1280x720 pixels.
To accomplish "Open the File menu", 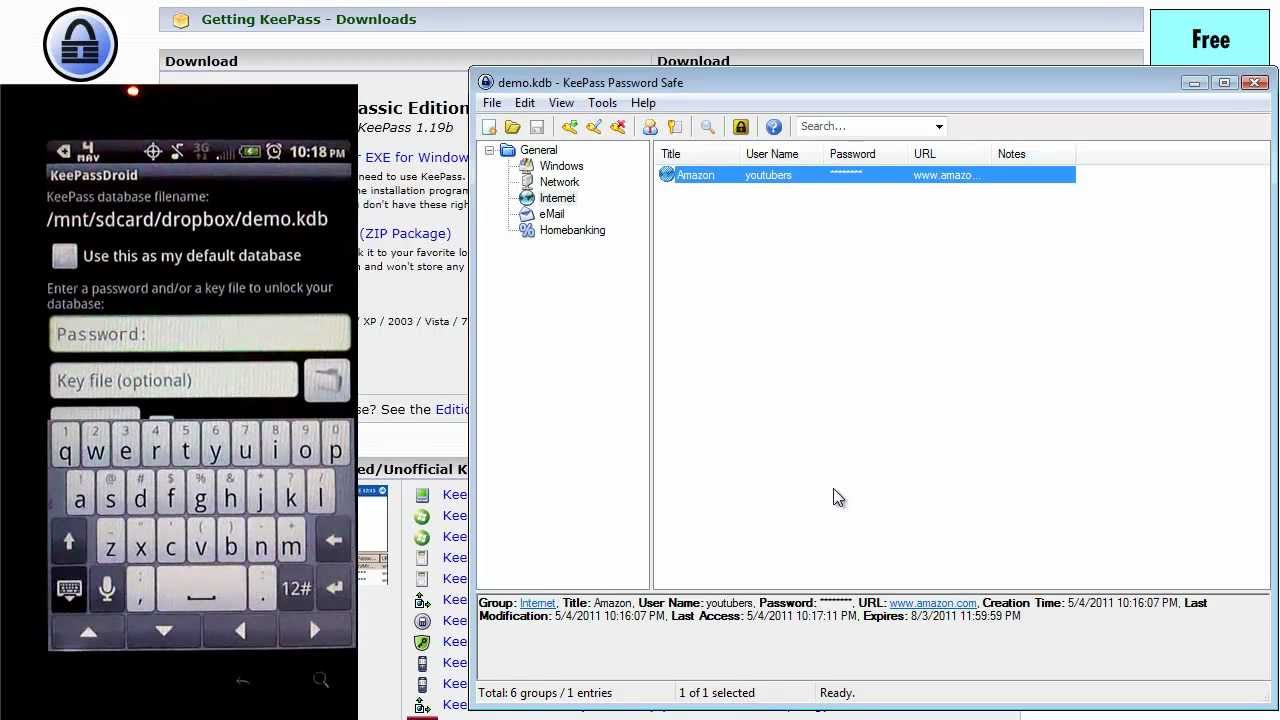I will [492, 103].
